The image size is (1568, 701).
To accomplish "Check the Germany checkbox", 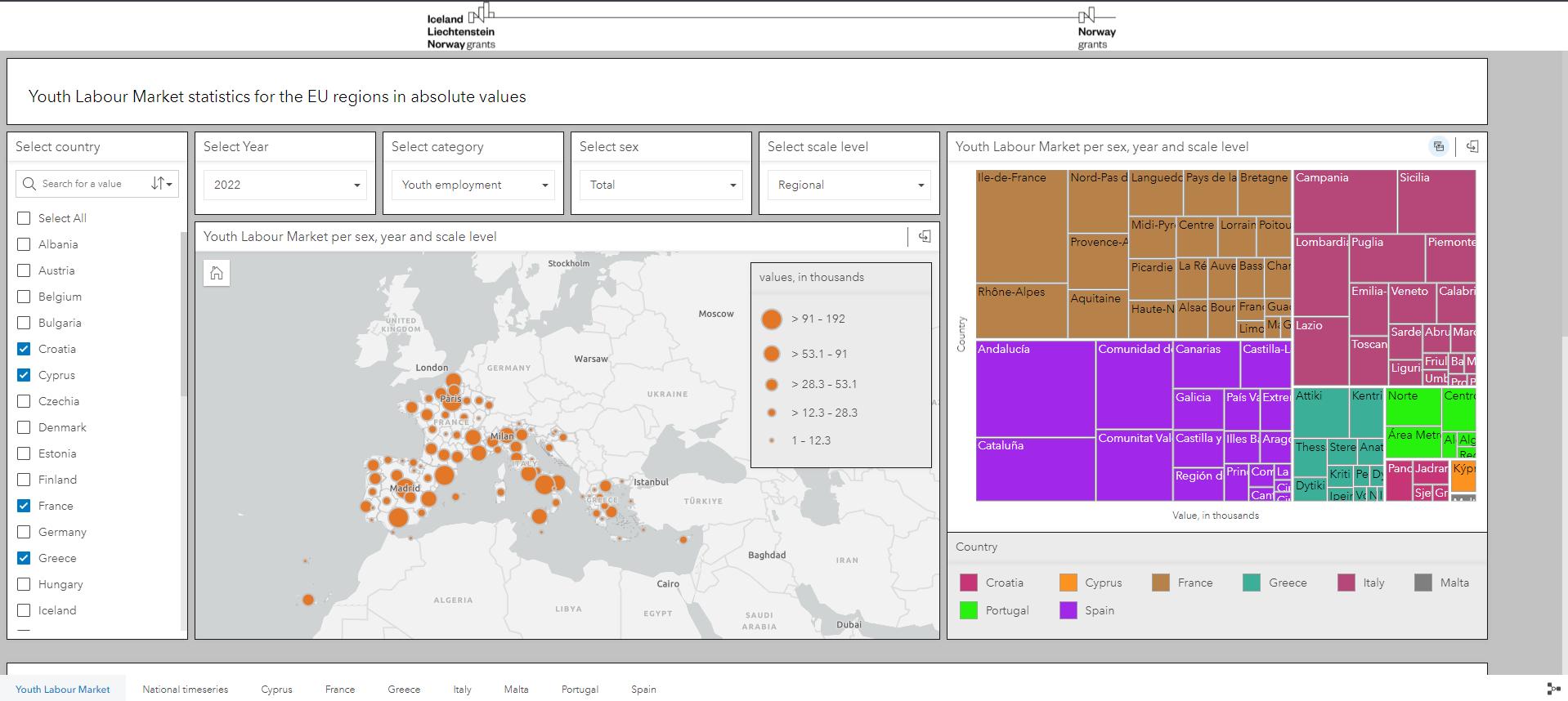I will point(24,532).
